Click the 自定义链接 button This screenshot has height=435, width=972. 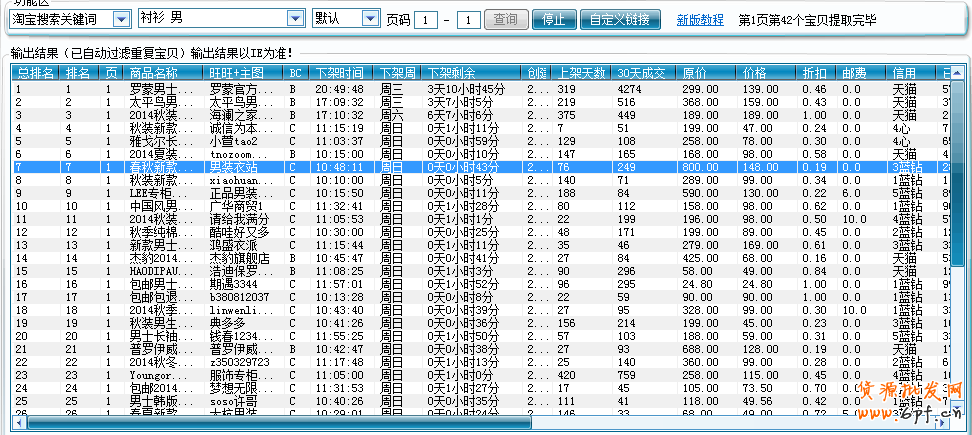coord(620,20)
